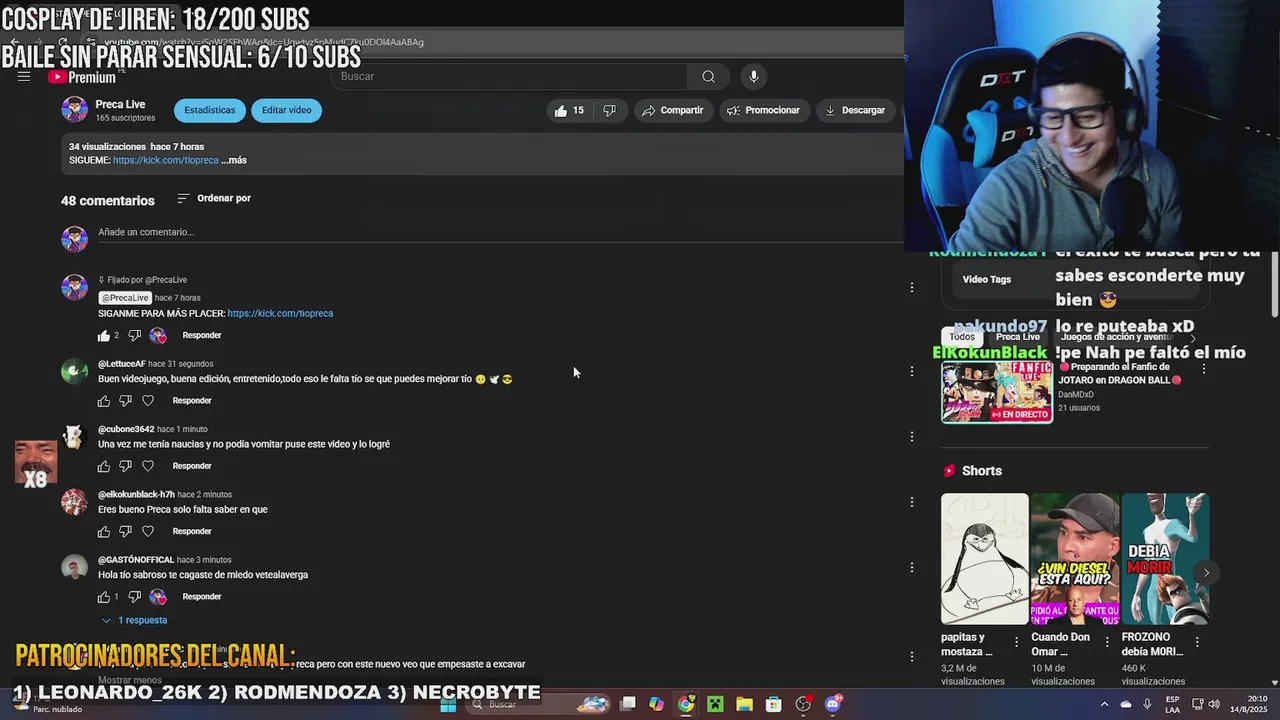Heart @cubone3642's comment

[x=148, y=466]
